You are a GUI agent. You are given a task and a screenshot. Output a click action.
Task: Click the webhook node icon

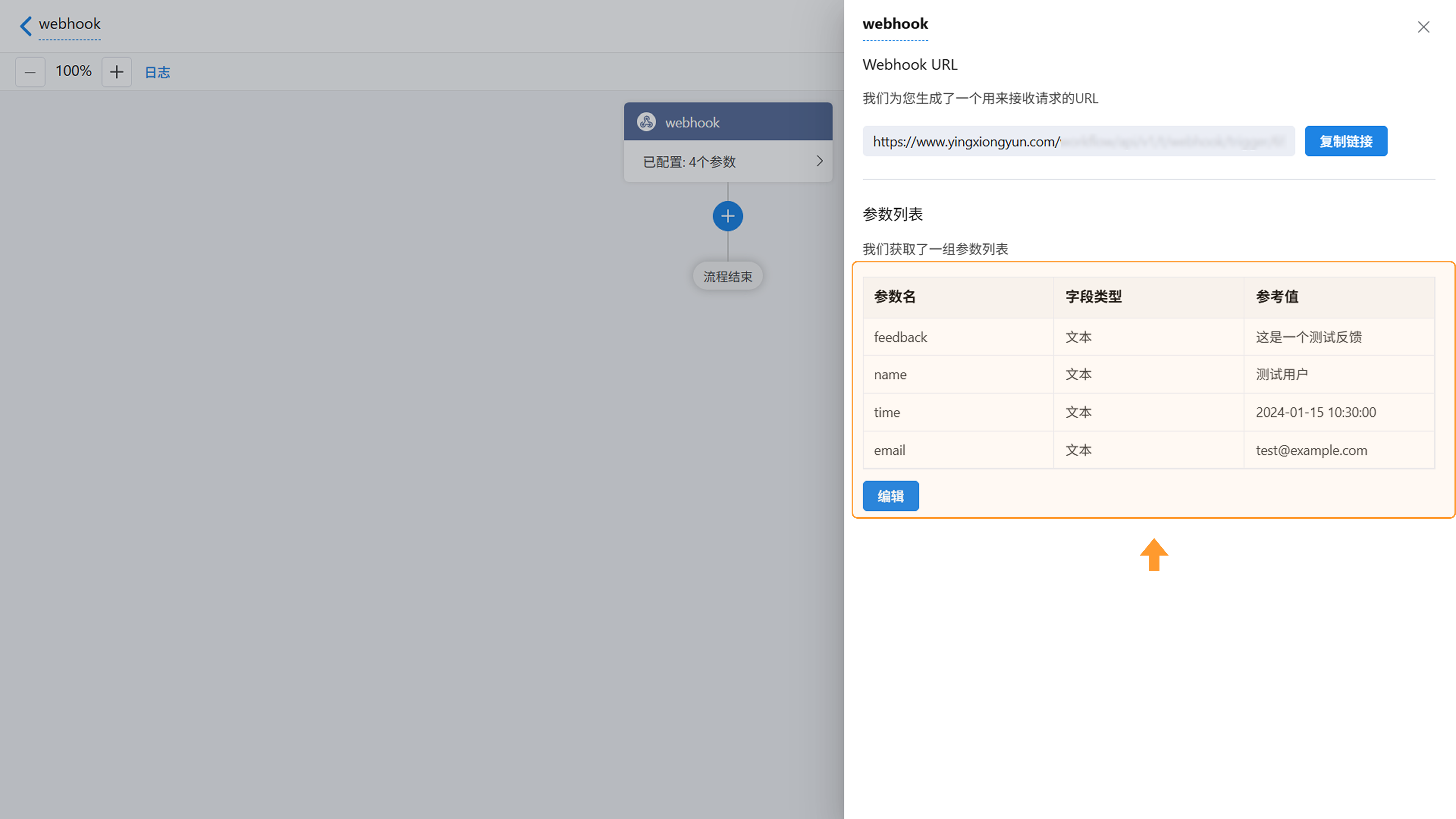tap(646, 121)
